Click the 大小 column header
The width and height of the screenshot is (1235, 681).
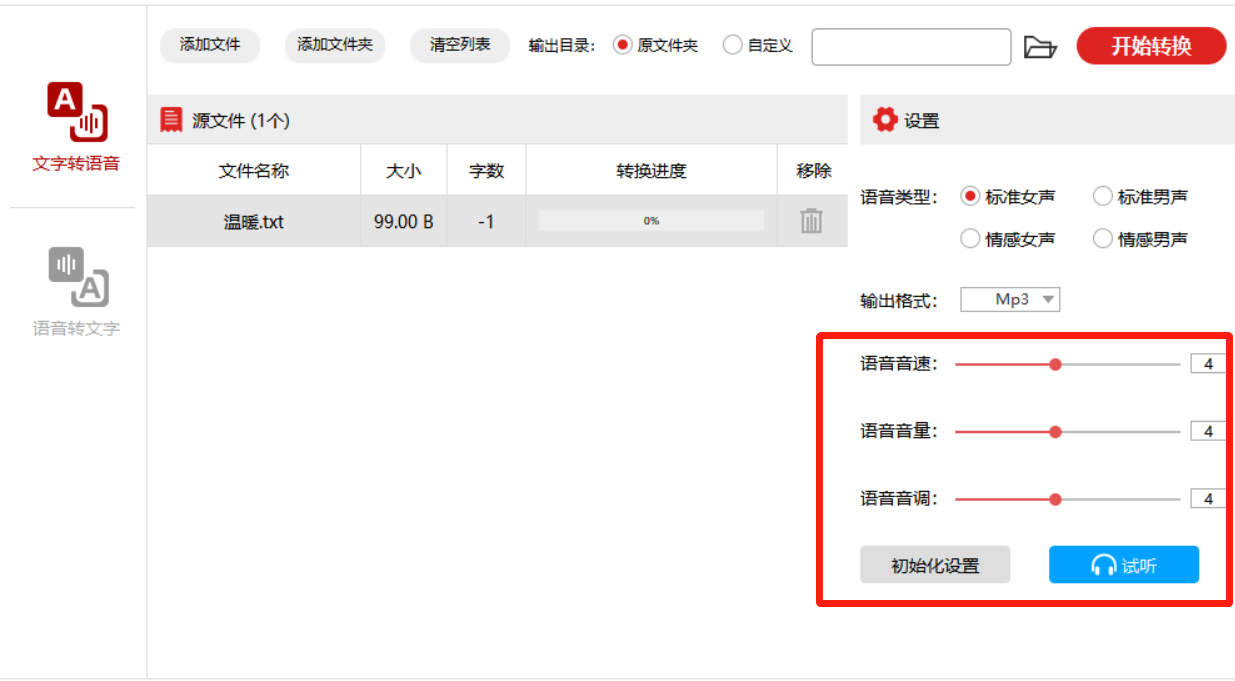(x=404, y=171)
